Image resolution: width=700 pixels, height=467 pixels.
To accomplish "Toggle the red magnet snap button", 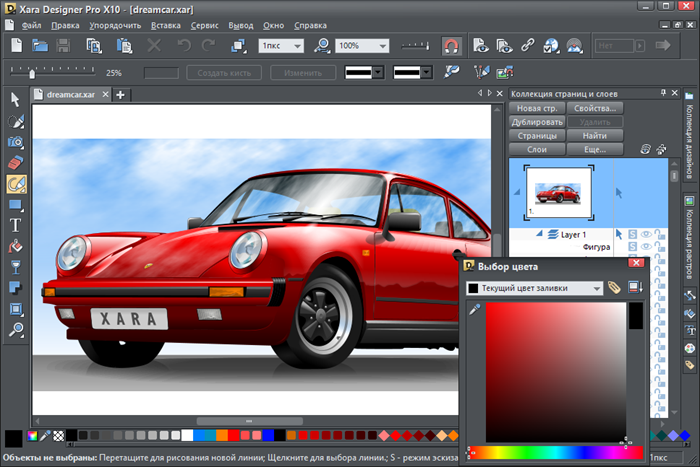I will (451, 46).
